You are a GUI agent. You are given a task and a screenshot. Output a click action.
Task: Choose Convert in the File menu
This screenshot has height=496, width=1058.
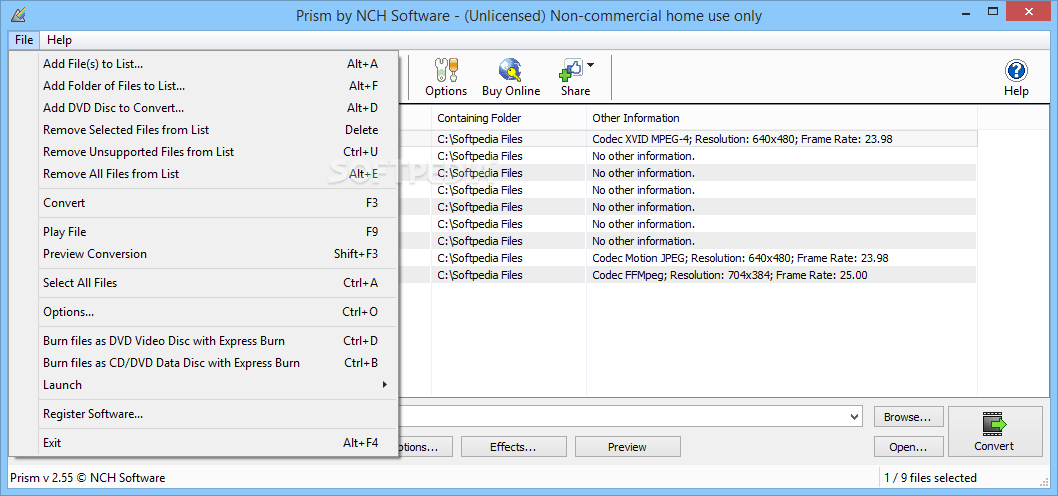point(204,202)
